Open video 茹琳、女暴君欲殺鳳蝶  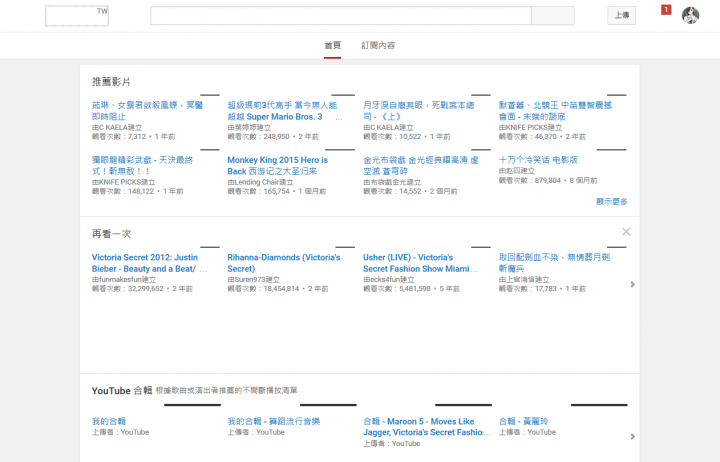click(x=147, y=111)
